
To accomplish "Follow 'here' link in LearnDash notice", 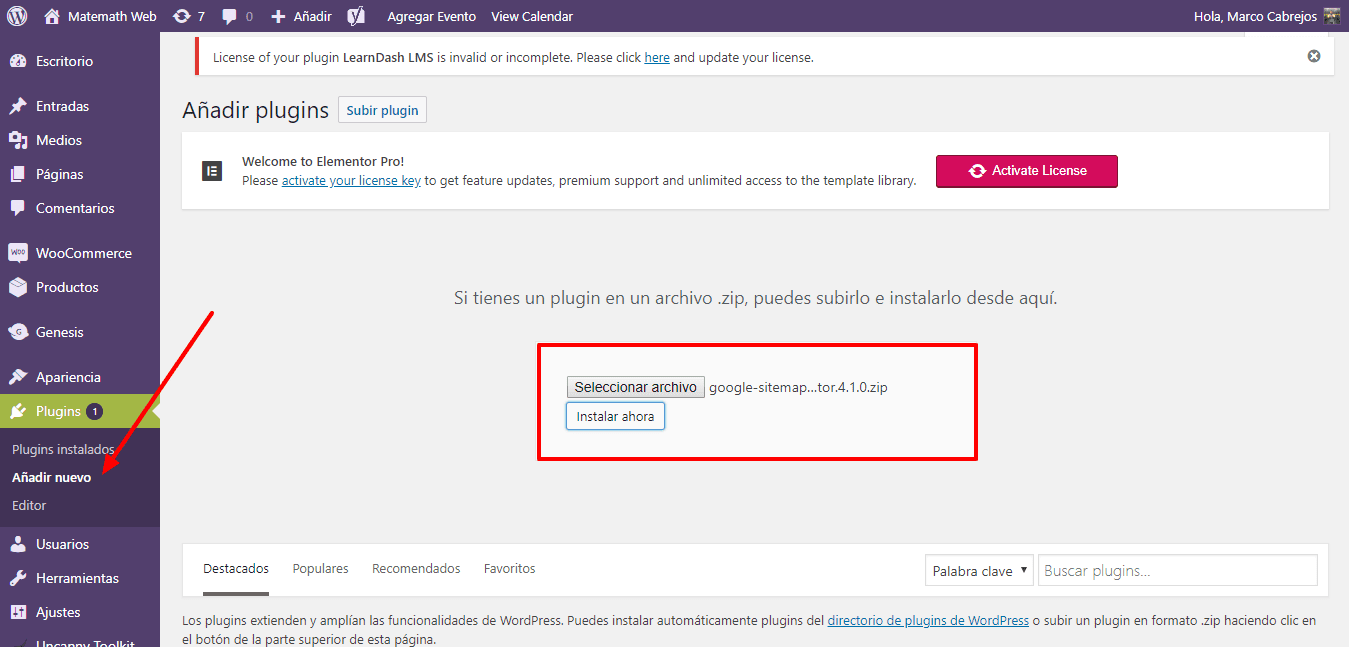I will [x=657, y=57].
